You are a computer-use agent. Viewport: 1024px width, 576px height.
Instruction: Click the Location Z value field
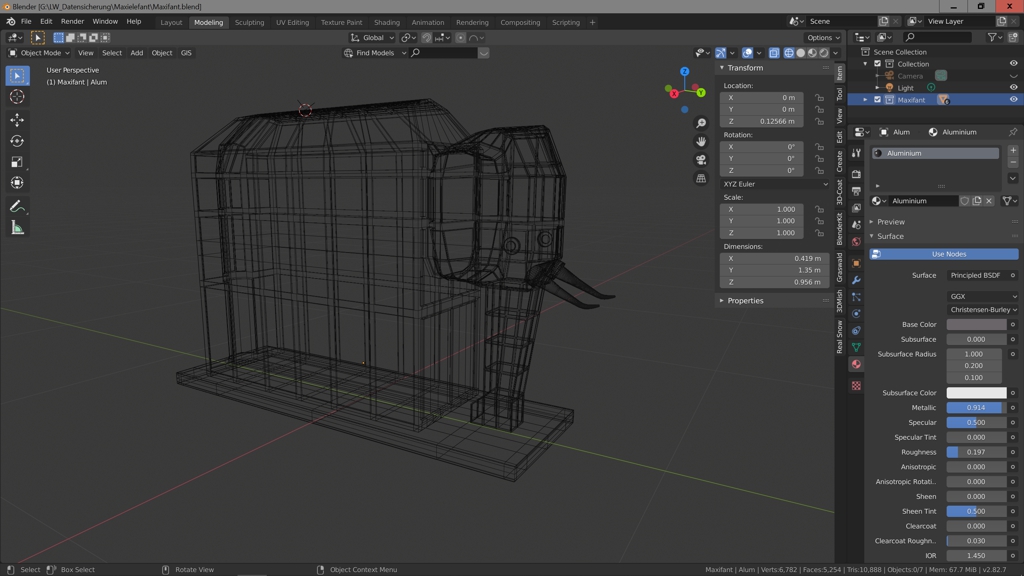pos(762,121)
